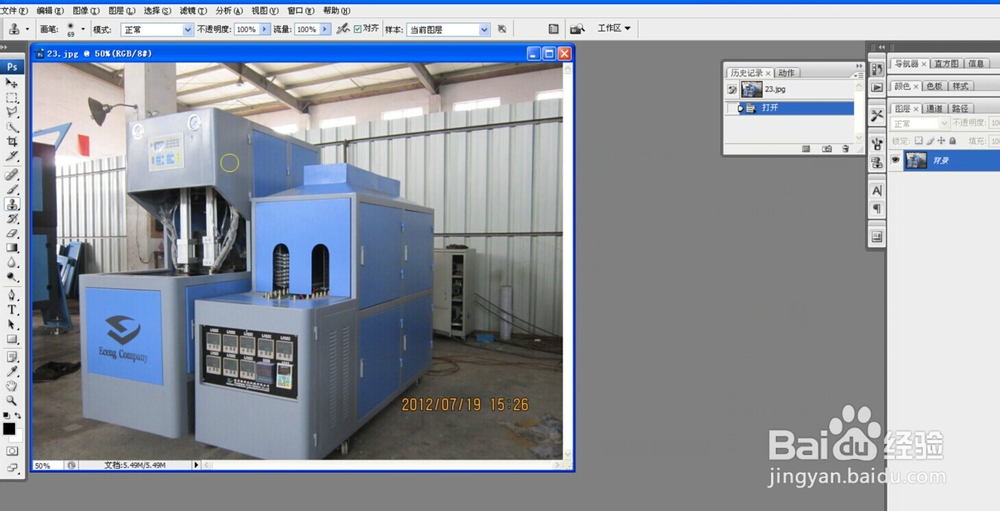Select the Rectangle shape tool
The image size is (1000, 511).
11,339
